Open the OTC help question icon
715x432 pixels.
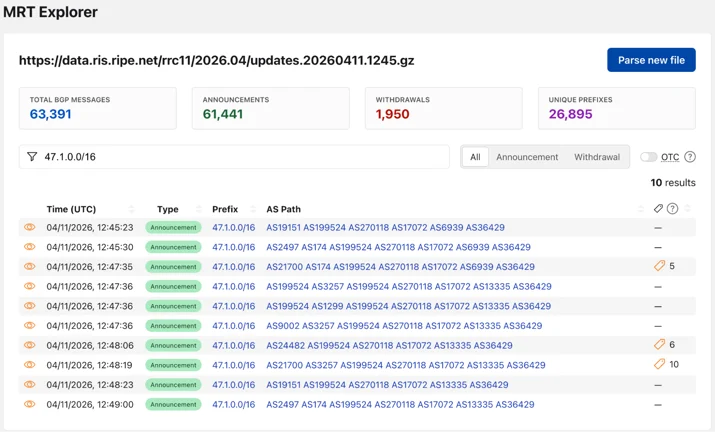coord(690,157)
